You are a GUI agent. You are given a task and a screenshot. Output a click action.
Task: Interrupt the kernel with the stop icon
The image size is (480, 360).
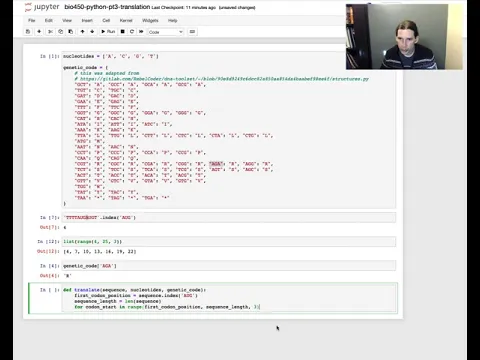pos(122,31)
